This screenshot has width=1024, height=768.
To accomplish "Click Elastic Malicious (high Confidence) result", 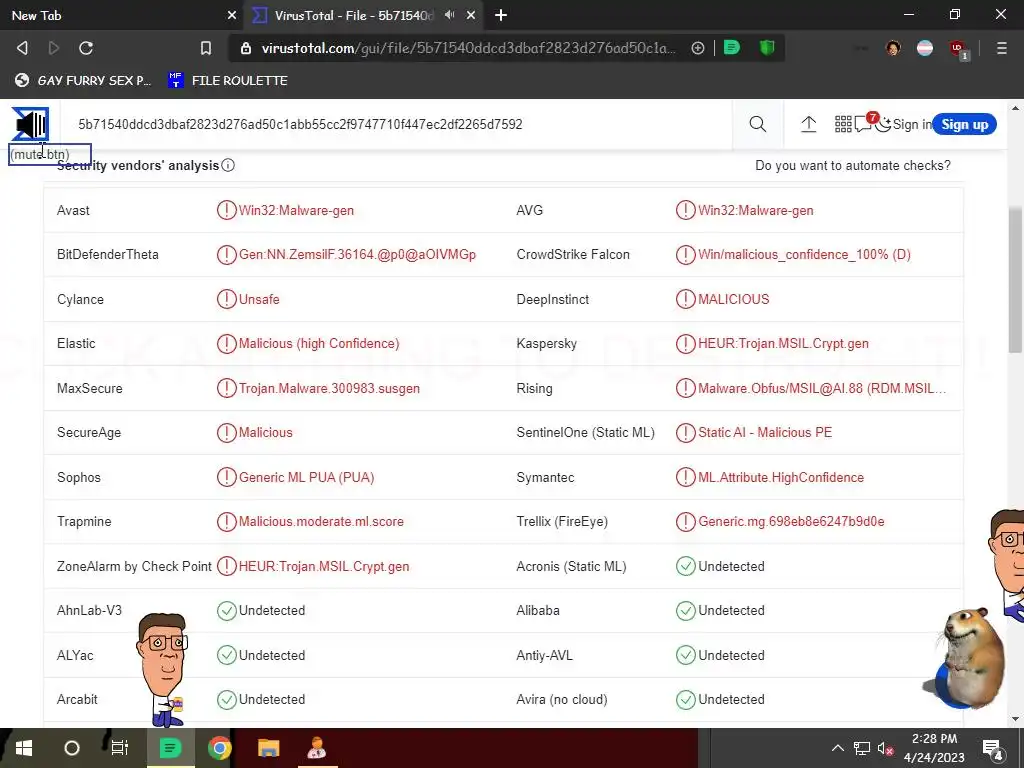I will (x=319, y=344).
